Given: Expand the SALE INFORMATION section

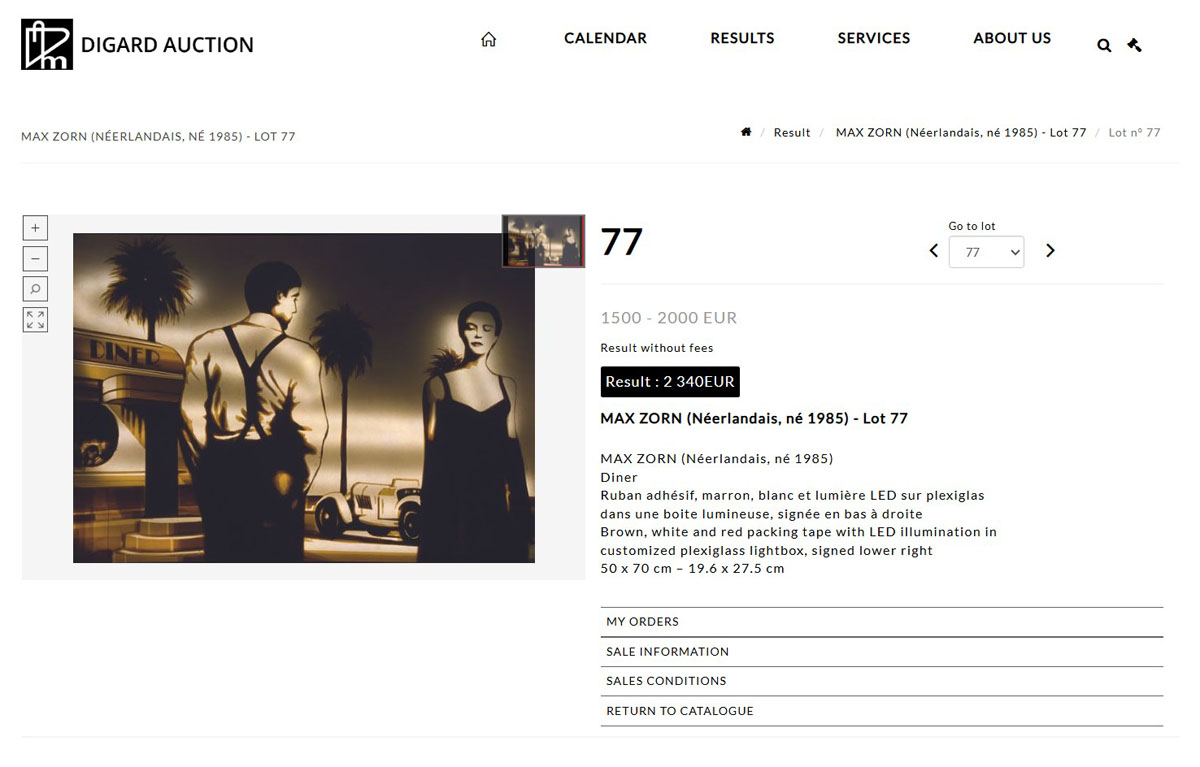Looking at the screenshot, I should point(882,652).
